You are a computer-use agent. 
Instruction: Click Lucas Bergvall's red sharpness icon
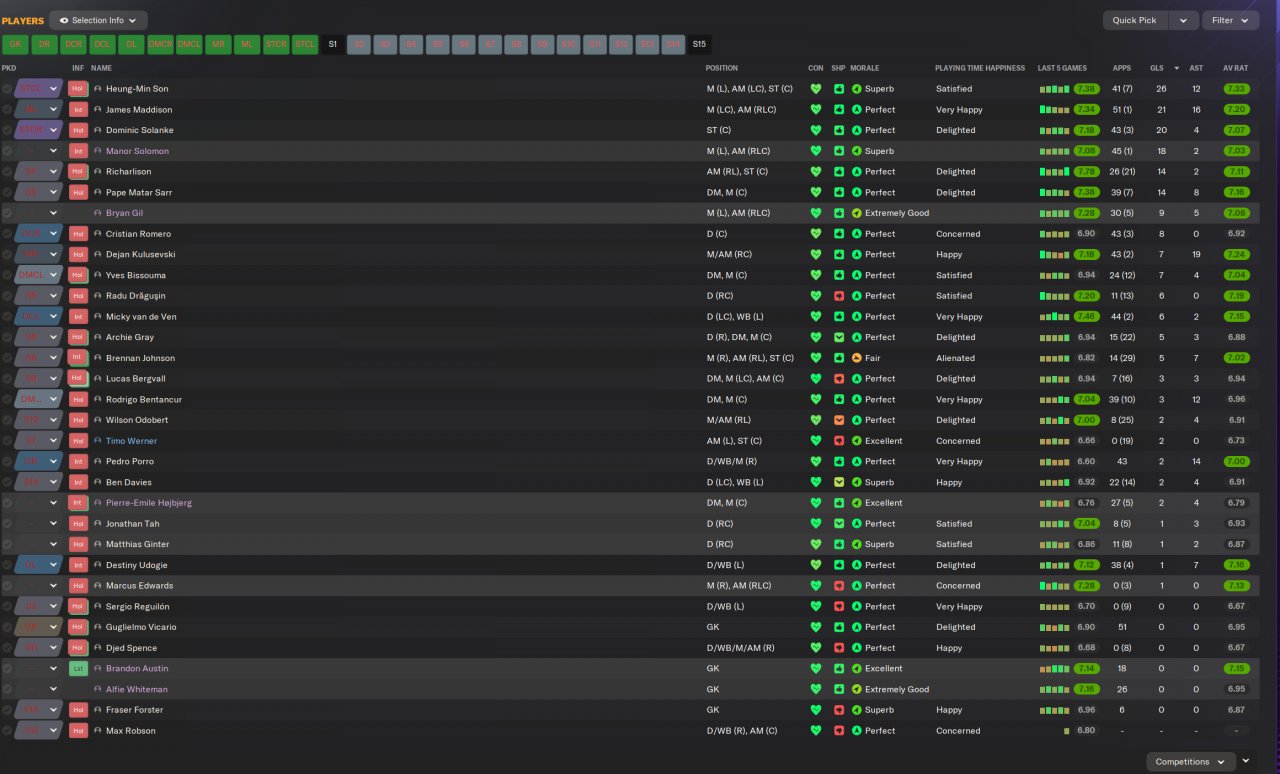tap(838, 379)
